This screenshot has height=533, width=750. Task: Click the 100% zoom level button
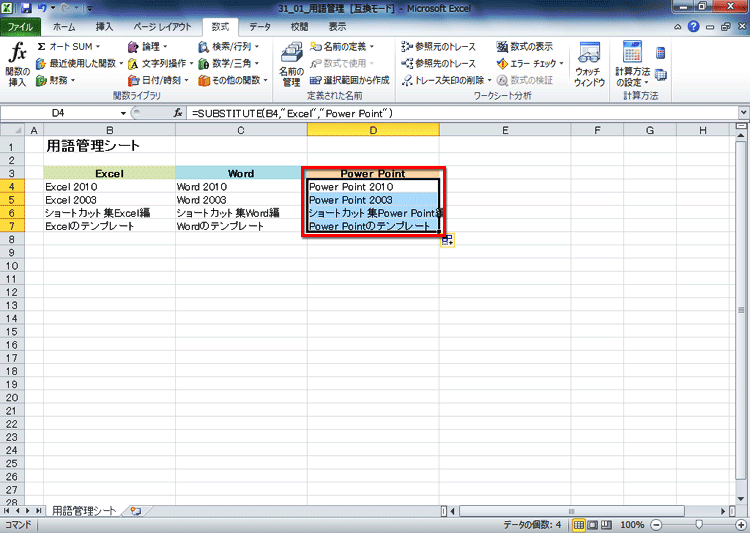coord(632,525)
